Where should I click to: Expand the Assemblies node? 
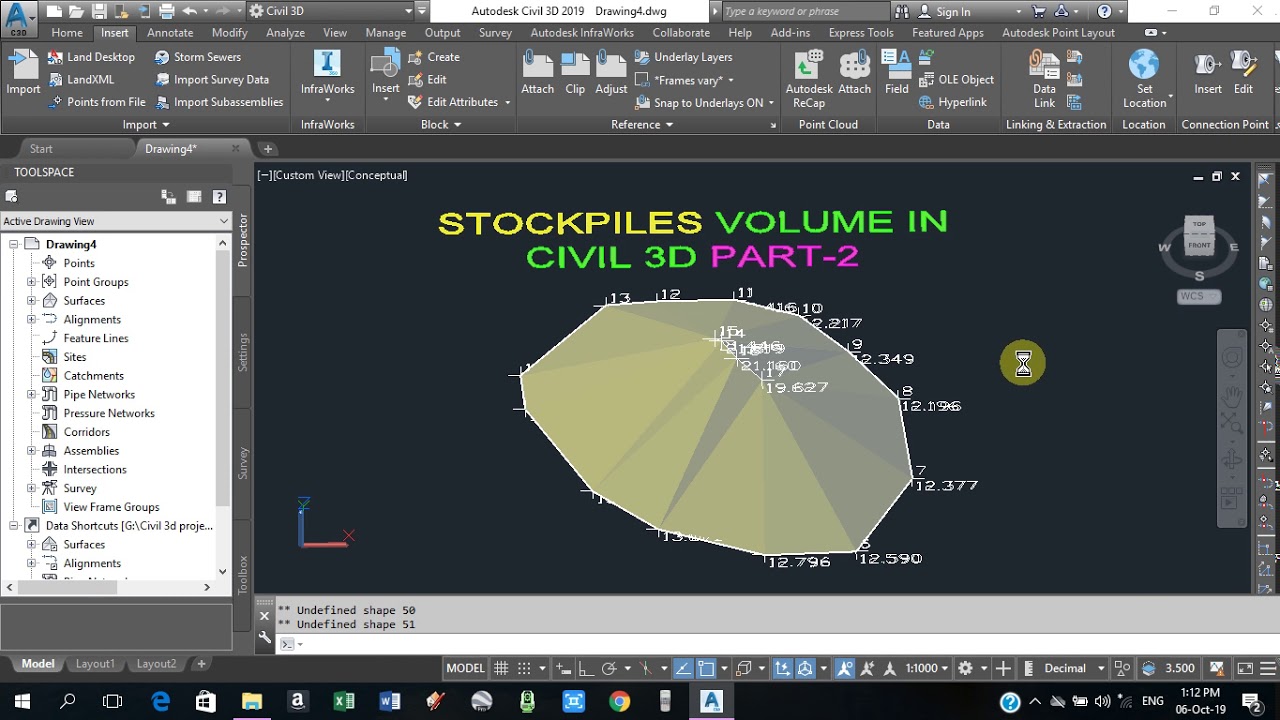(x=31, y=451)
